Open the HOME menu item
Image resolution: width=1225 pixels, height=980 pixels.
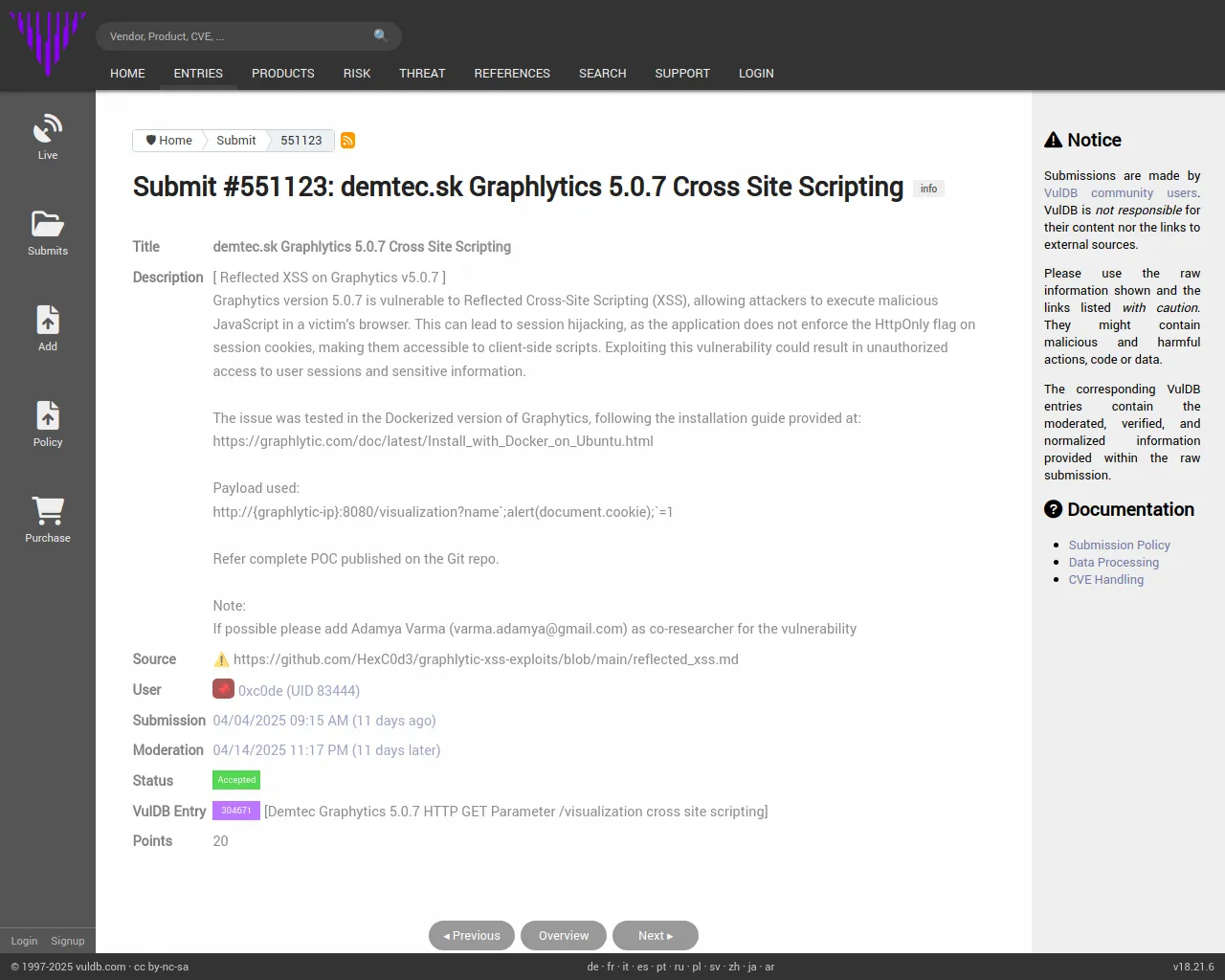coord(127,73)
